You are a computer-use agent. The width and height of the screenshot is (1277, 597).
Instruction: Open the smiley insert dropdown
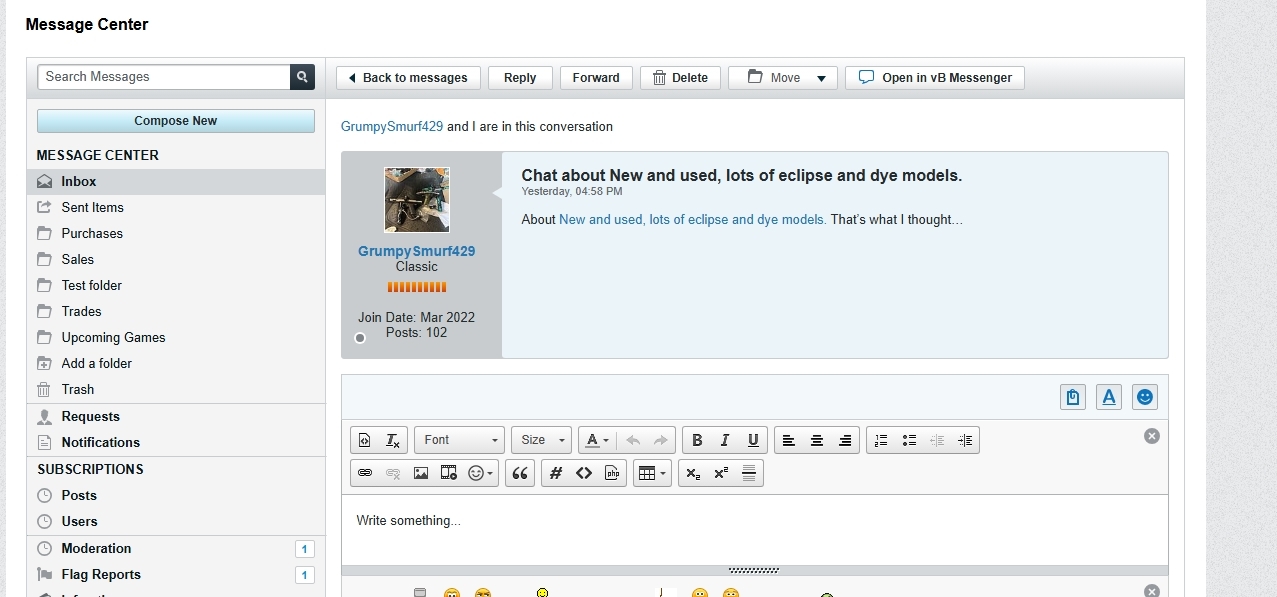pos(482,473)
